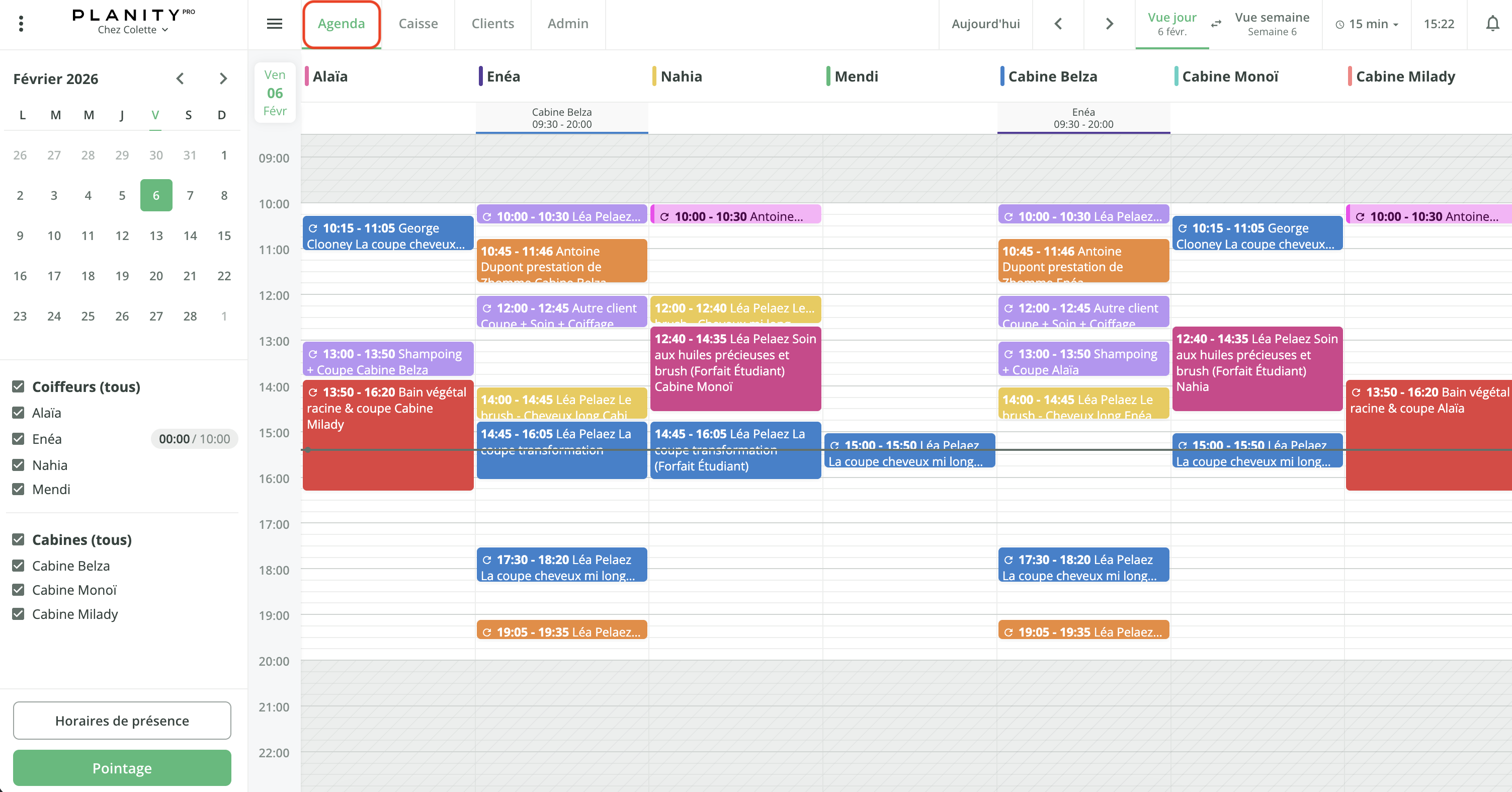1512x792 pixels.
Task: Click the hamburger menu icon
Action: click(x=274, y=24)
